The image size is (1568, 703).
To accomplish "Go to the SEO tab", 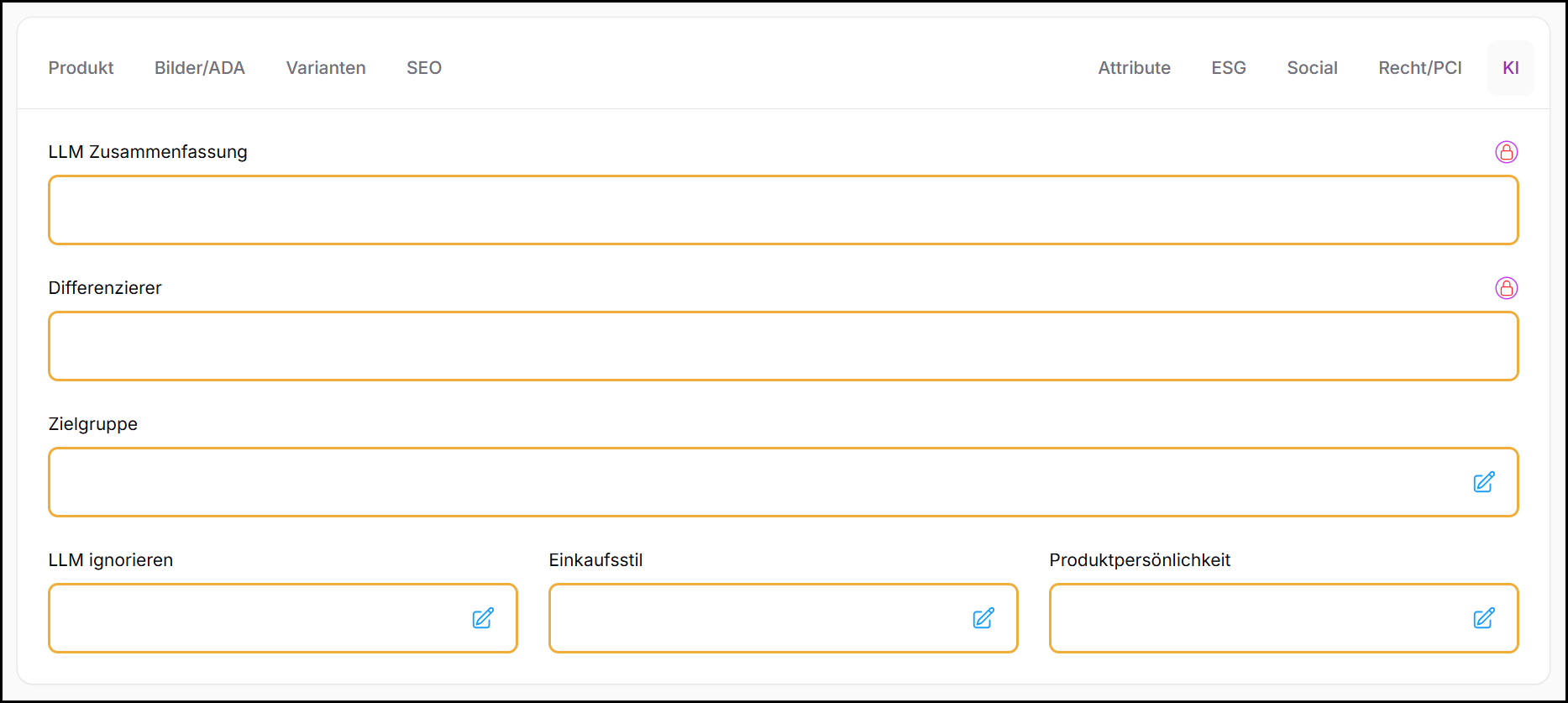I will [x=424, y=68].
